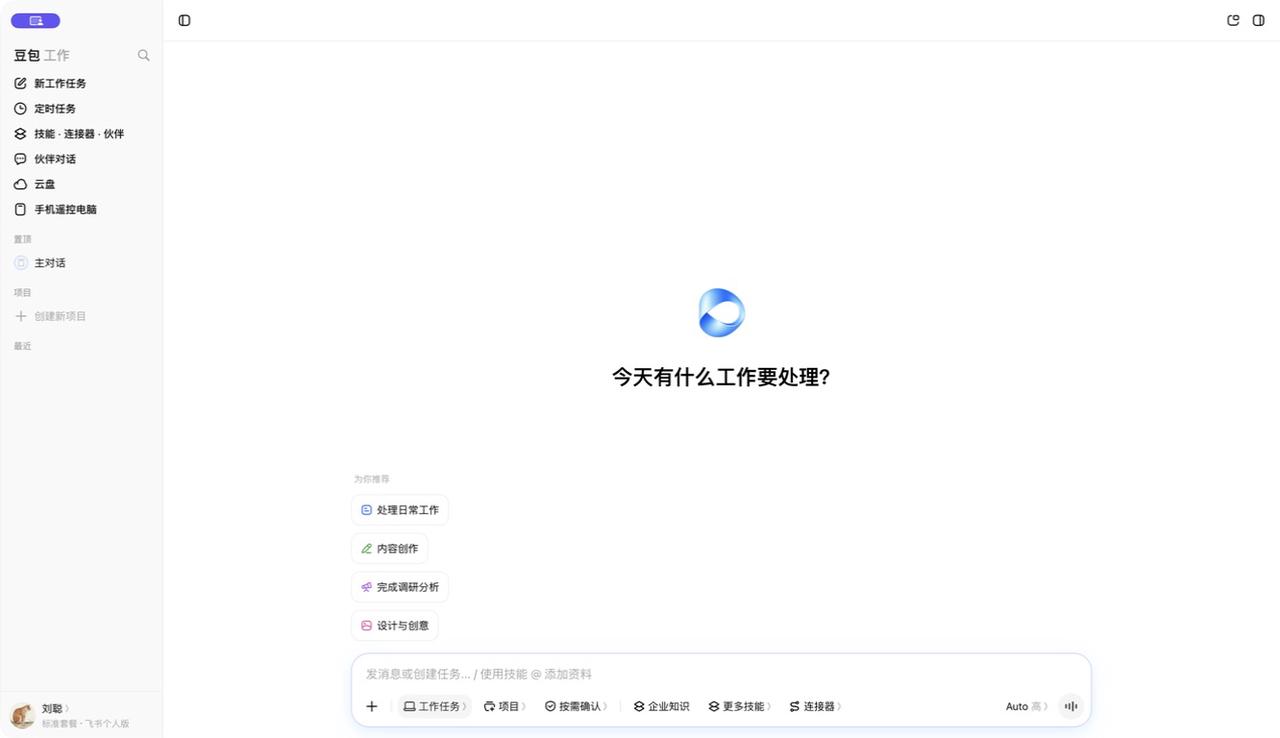Expand 更多技能 options
1280x738 pixels.
(740, 706)
